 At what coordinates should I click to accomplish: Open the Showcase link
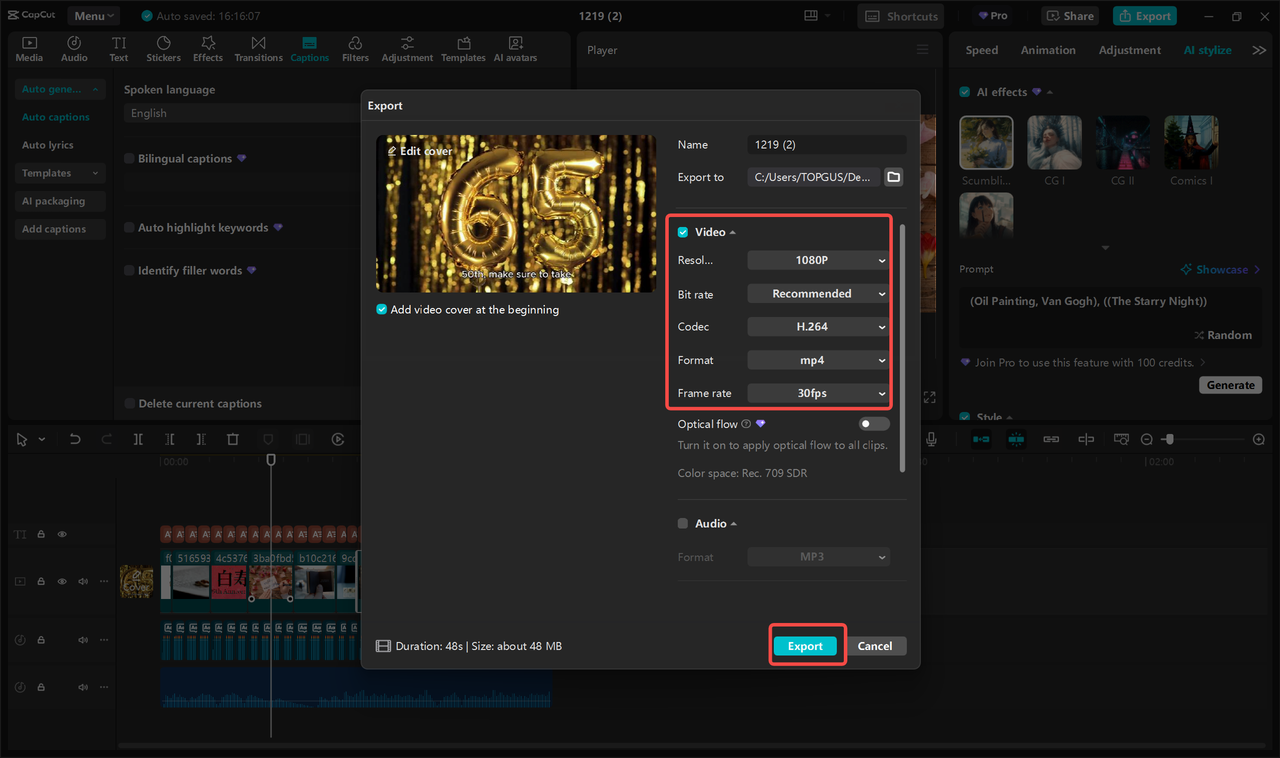pyautogui.click(x=1221, y=269)
